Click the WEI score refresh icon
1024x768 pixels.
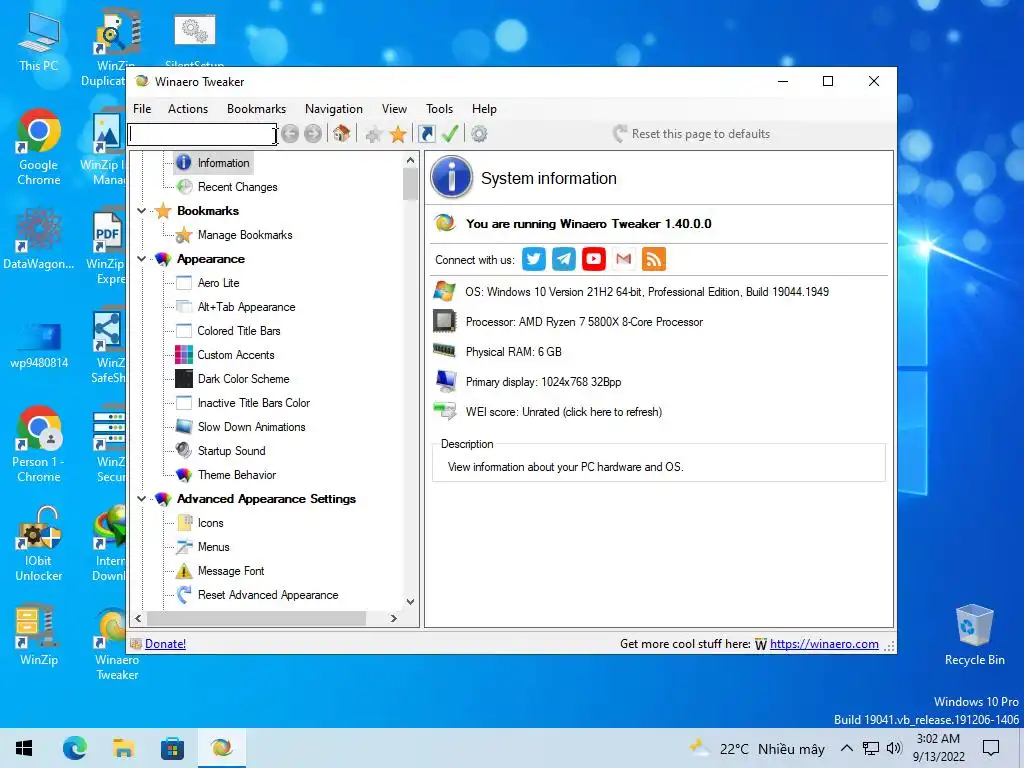[445, 411]
